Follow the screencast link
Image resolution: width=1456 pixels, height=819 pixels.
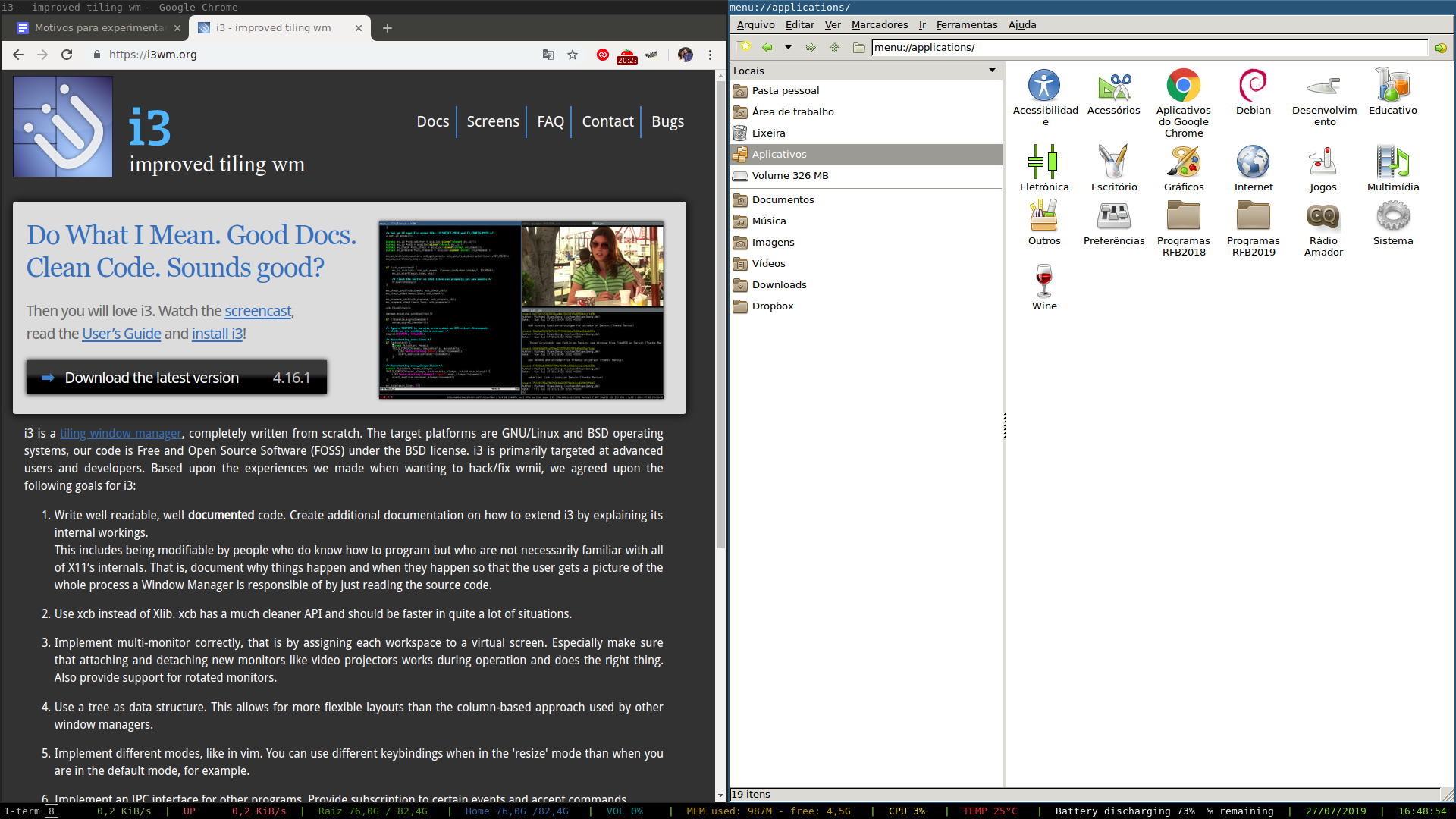click(x=258, y=311)
